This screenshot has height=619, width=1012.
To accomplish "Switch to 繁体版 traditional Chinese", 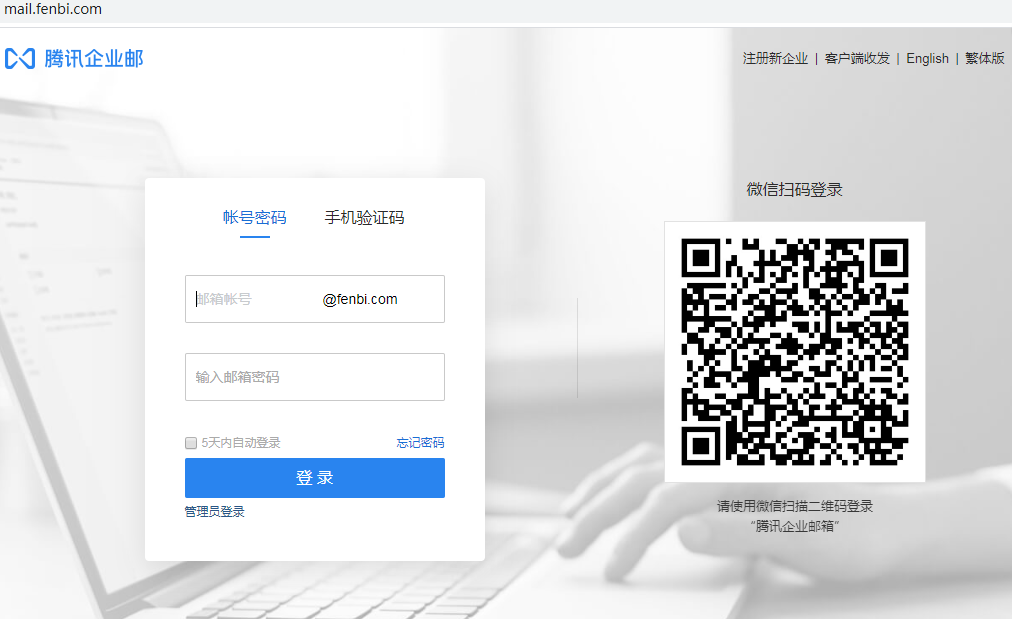I will coord(984,58).
